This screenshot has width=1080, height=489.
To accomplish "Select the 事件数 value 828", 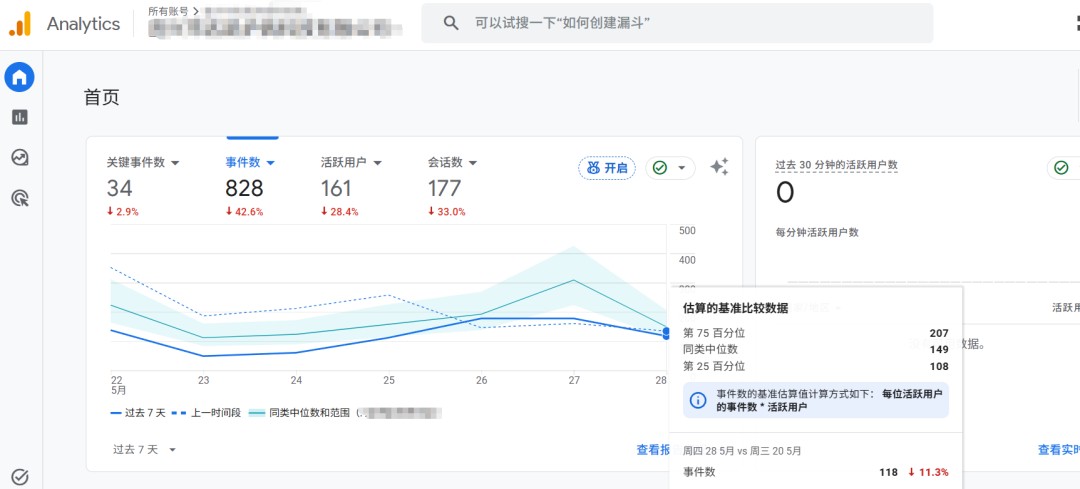I will pos(245,188).
